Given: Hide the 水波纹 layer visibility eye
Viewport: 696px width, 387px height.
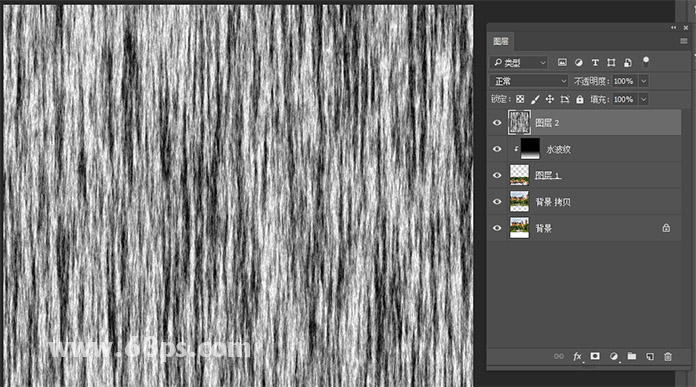Looking at the screenshot, I should coord(497,149).
